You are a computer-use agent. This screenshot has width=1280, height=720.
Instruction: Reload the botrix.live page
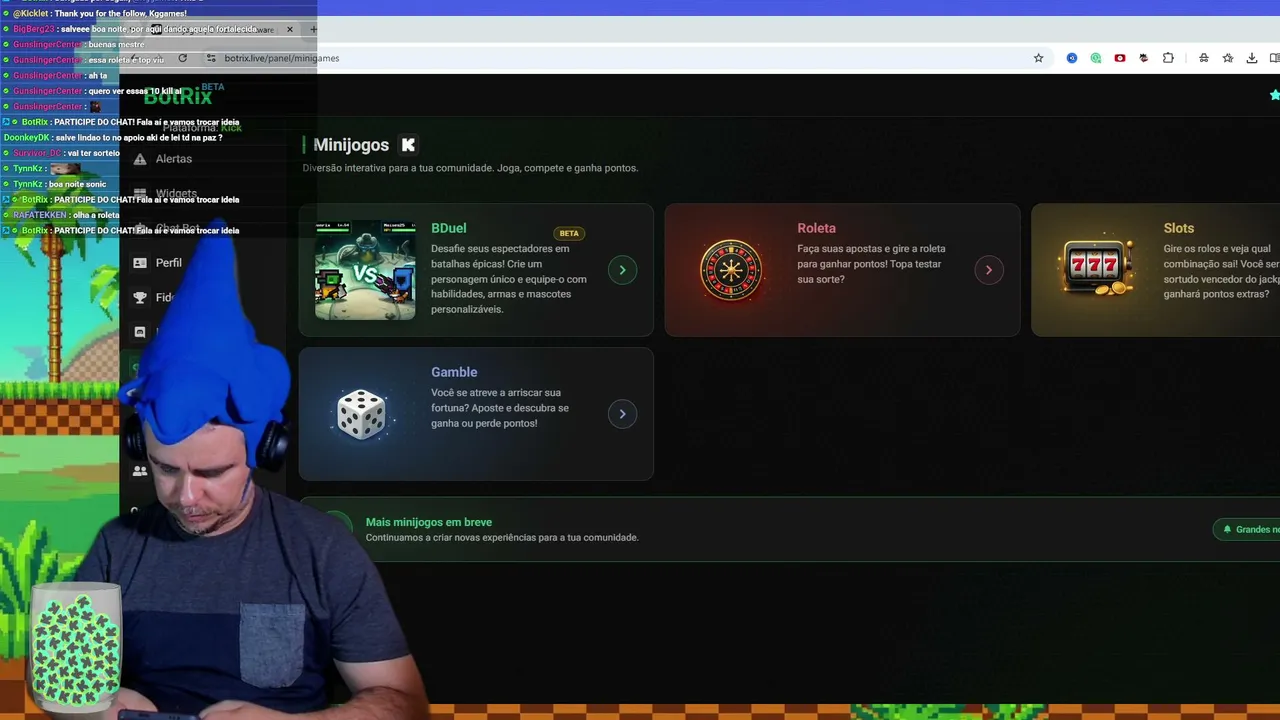point(182,58)
